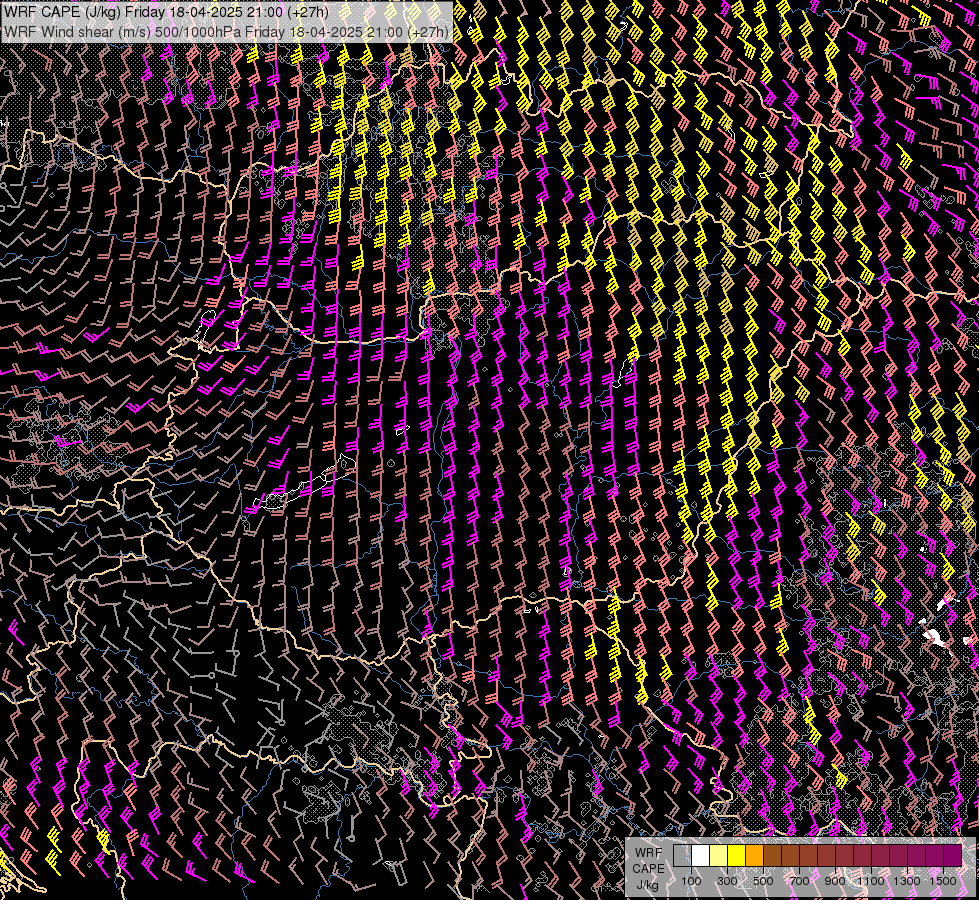Click the '500' legend value

(763, 881)
